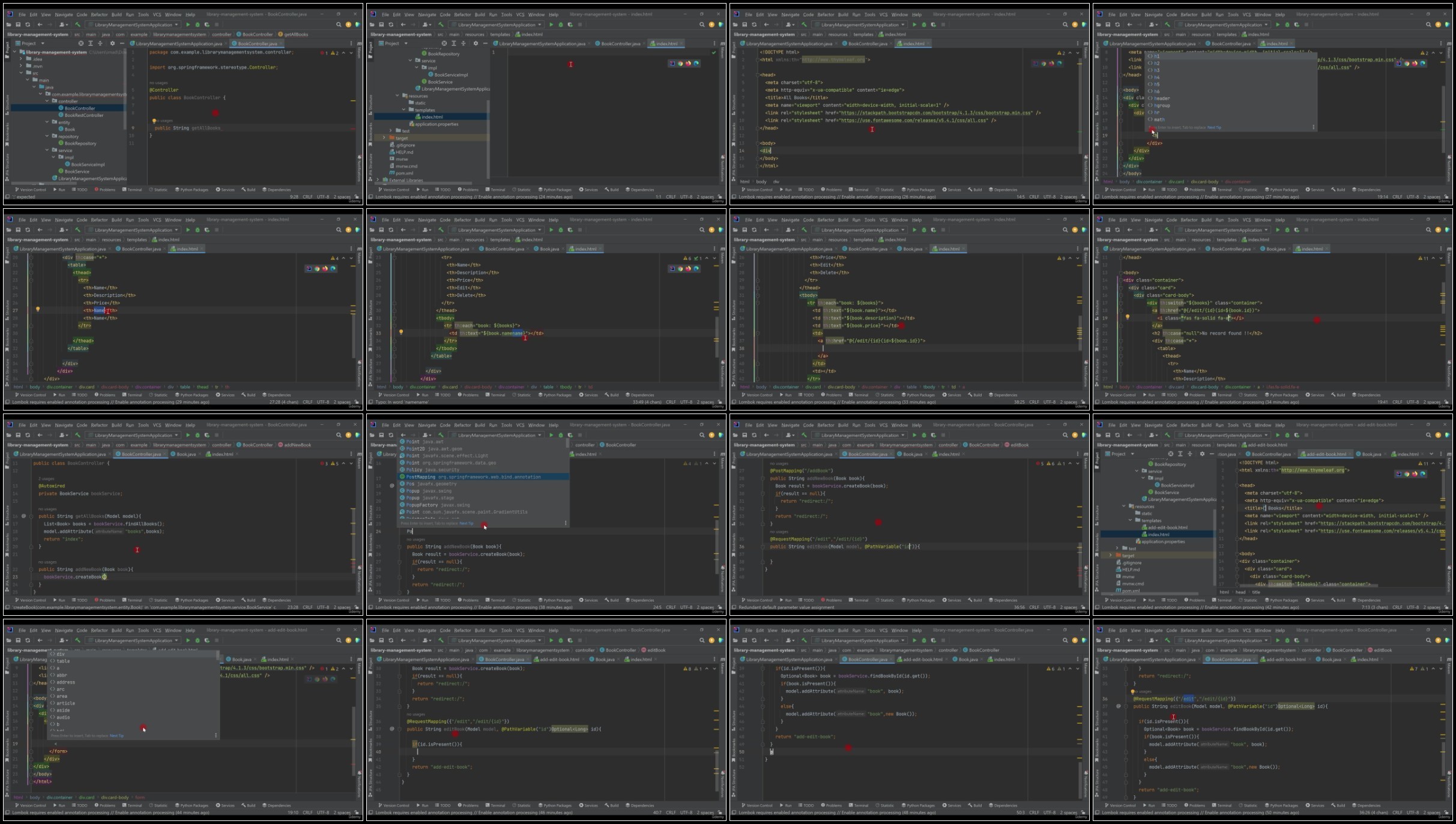Open gear options above add-edit-book.html Project tree

tap(1202, 454)
